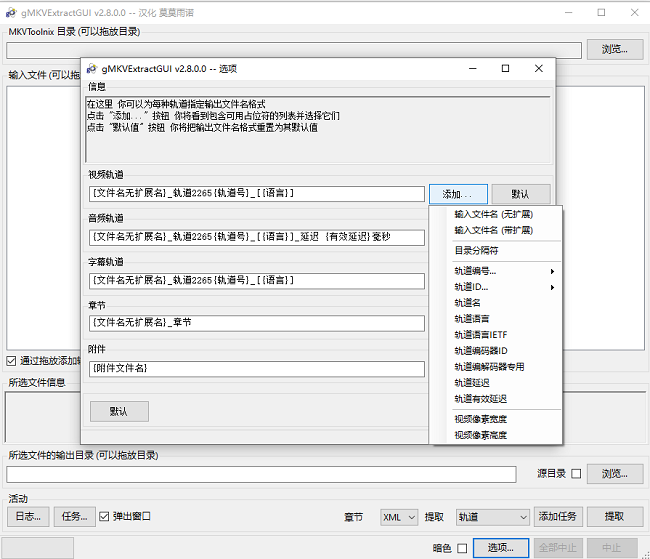Maximize the options dialog window
Image resolution: width=650 pixels, height=559 pixels.
(505, 69)
